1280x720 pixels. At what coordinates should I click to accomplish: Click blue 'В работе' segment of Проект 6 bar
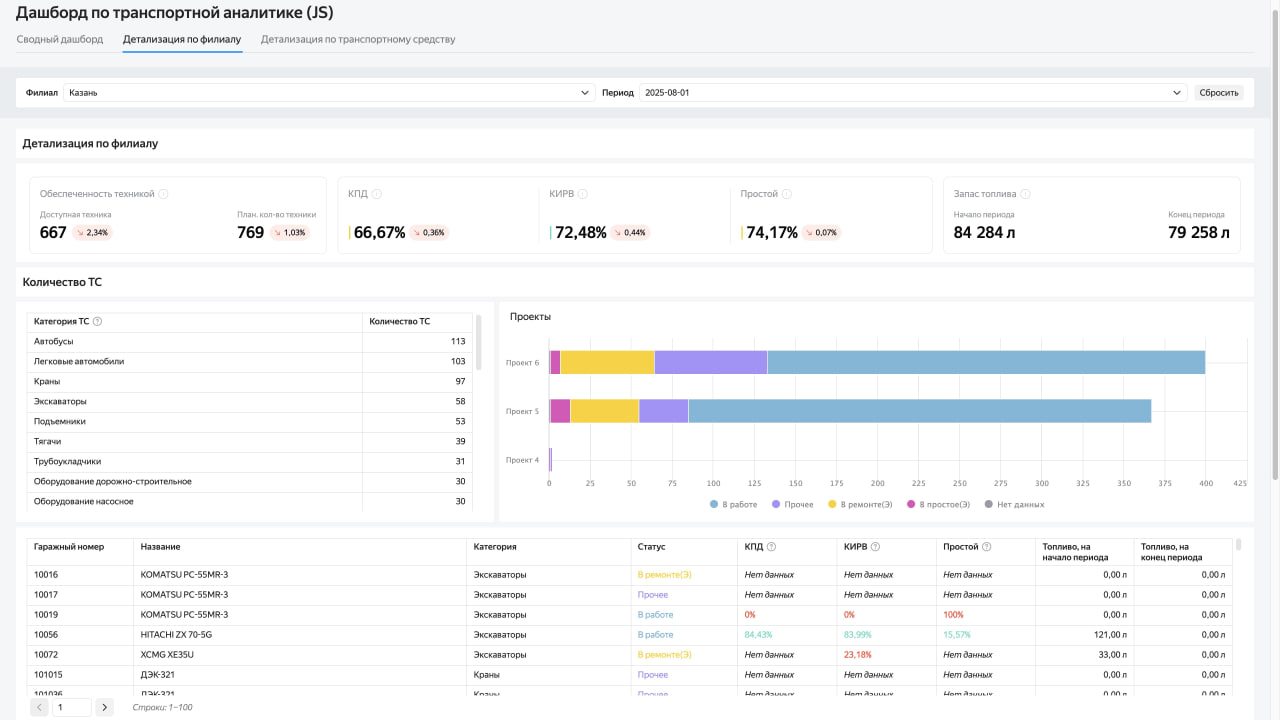click(x=985, y=362)
